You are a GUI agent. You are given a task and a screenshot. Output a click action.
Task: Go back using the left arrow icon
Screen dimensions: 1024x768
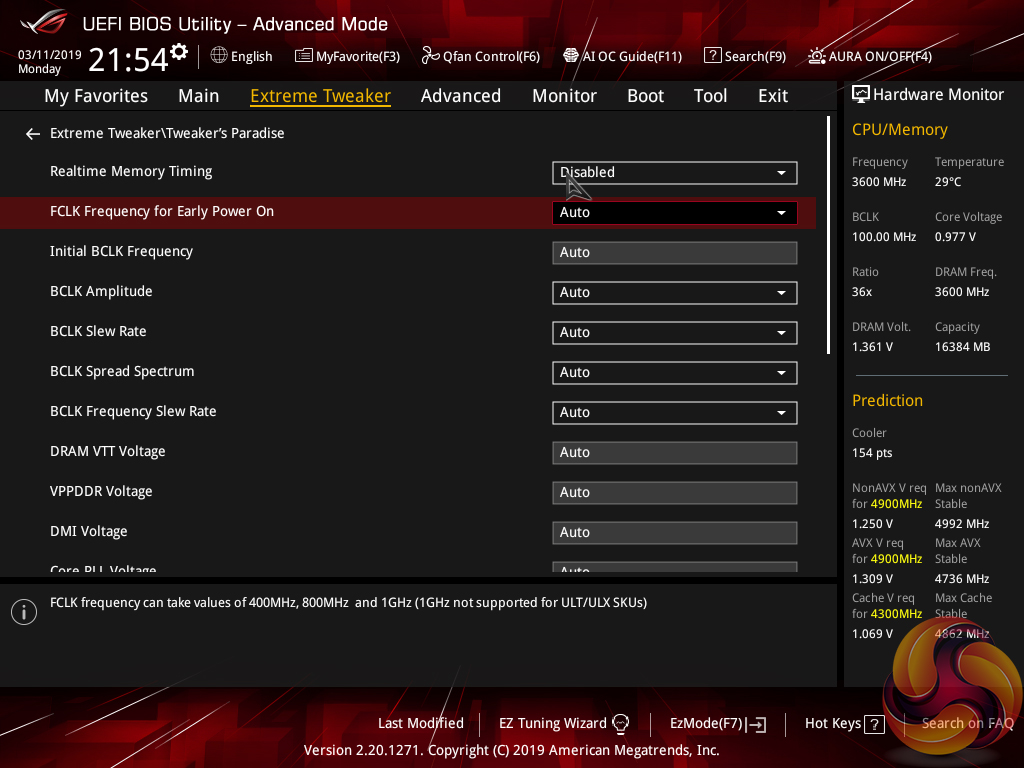point(33,134)
